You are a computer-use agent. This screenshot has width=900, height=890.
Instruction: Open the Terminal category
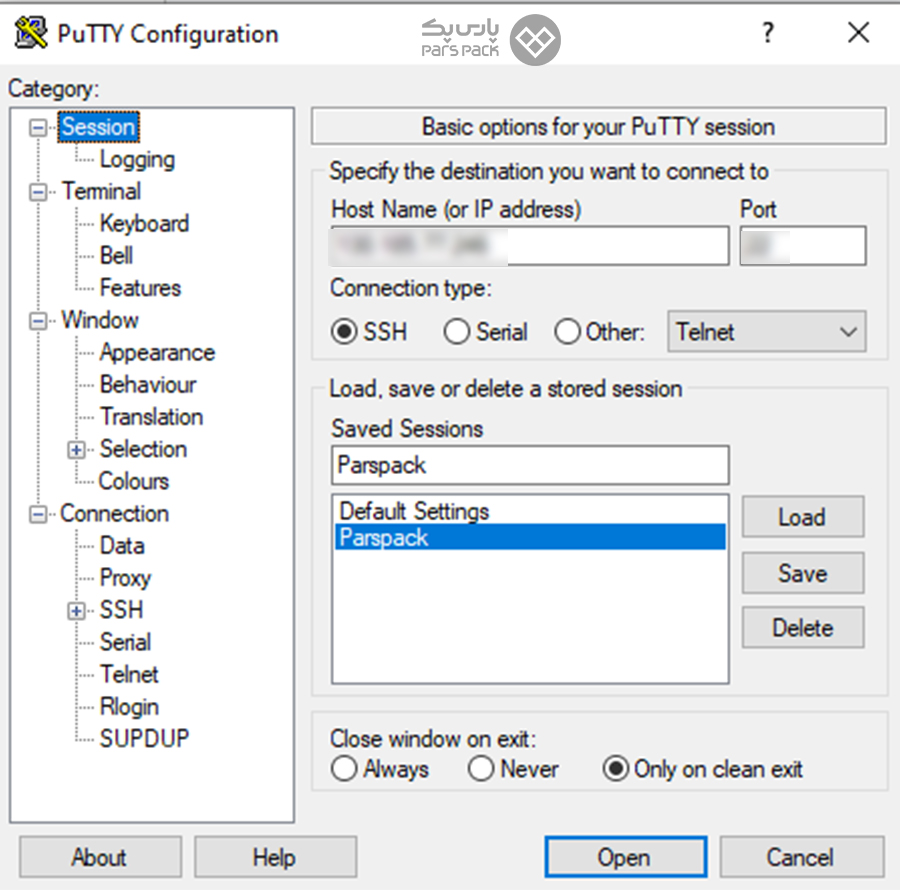[101, 191]
